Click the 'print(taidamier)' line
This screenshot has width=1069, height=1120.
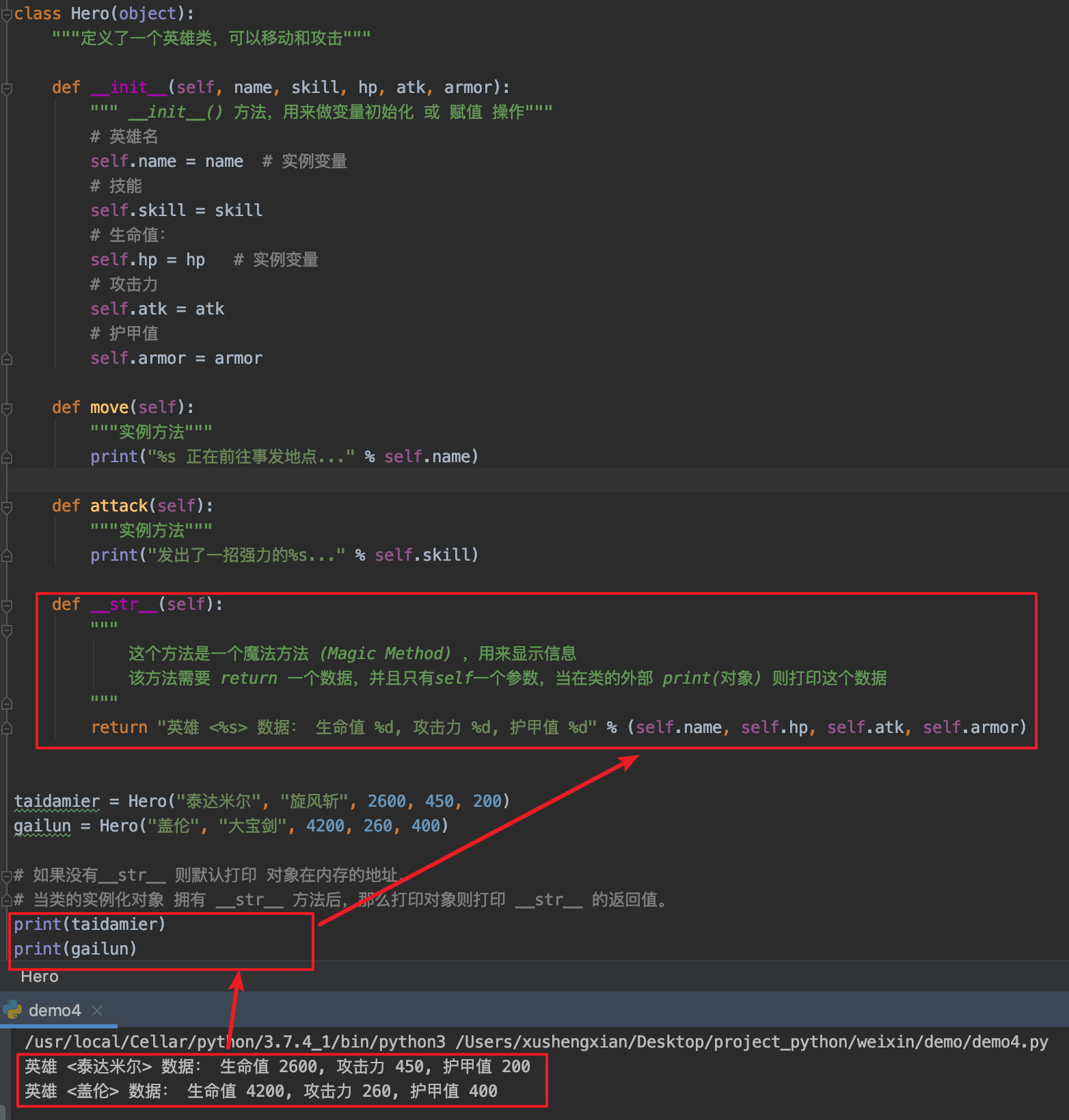coord(90,924)
